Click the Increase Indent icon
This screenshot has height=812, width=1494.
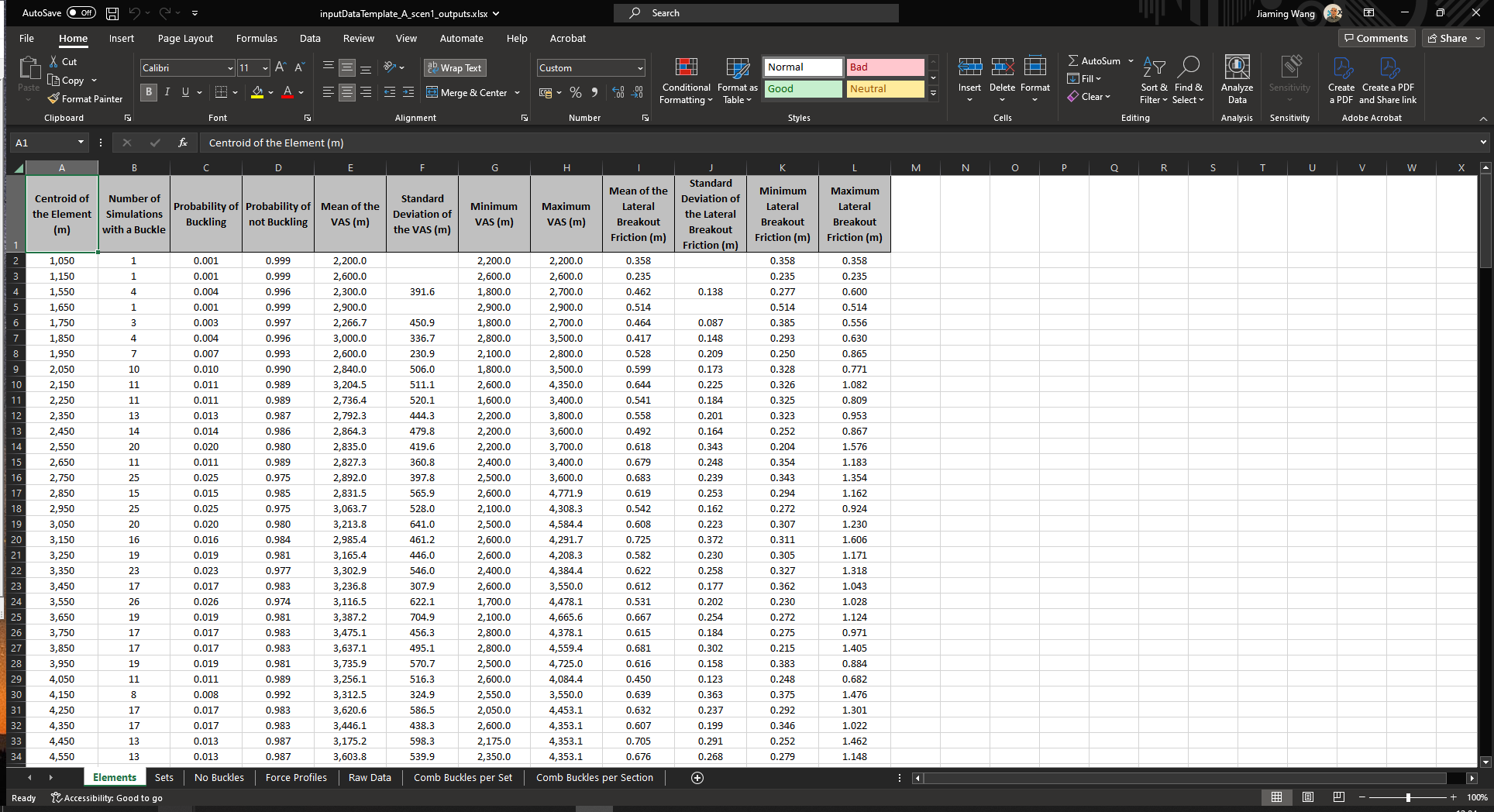(408, 92)
